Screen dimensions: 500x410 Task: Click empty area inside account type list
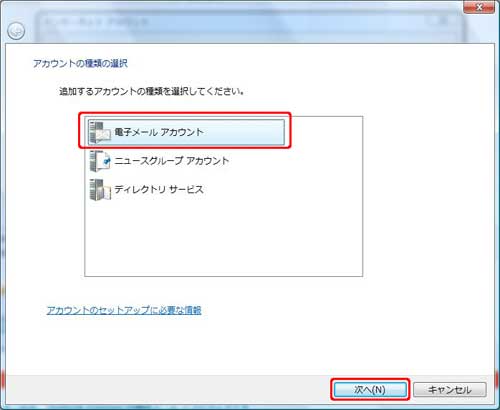click(x=223, y=238)
